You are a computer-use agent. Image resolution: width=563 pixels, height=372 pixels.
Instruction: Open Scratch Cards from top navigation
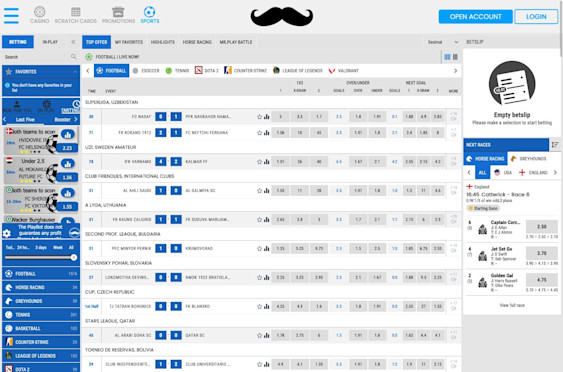(75, 16)
